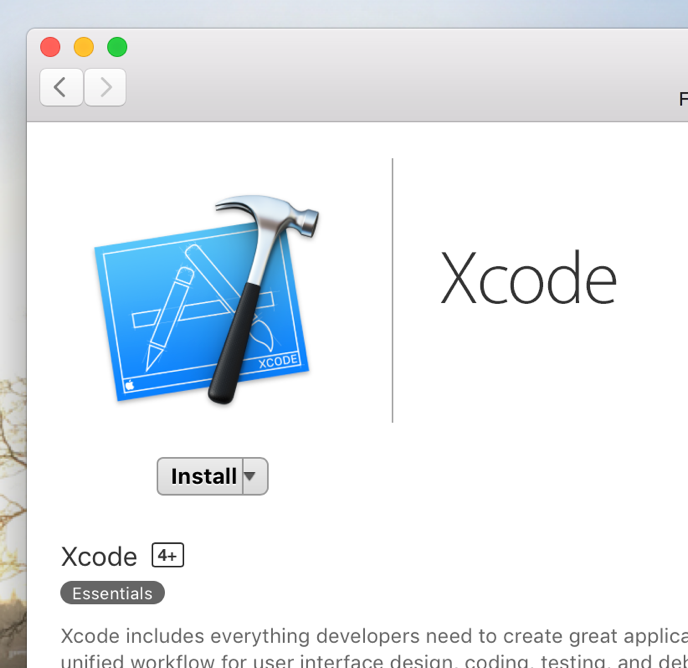This screenshot has width=688, height=668.
Task: Select the Essentials category tag
Action: [x=112, y=593]
